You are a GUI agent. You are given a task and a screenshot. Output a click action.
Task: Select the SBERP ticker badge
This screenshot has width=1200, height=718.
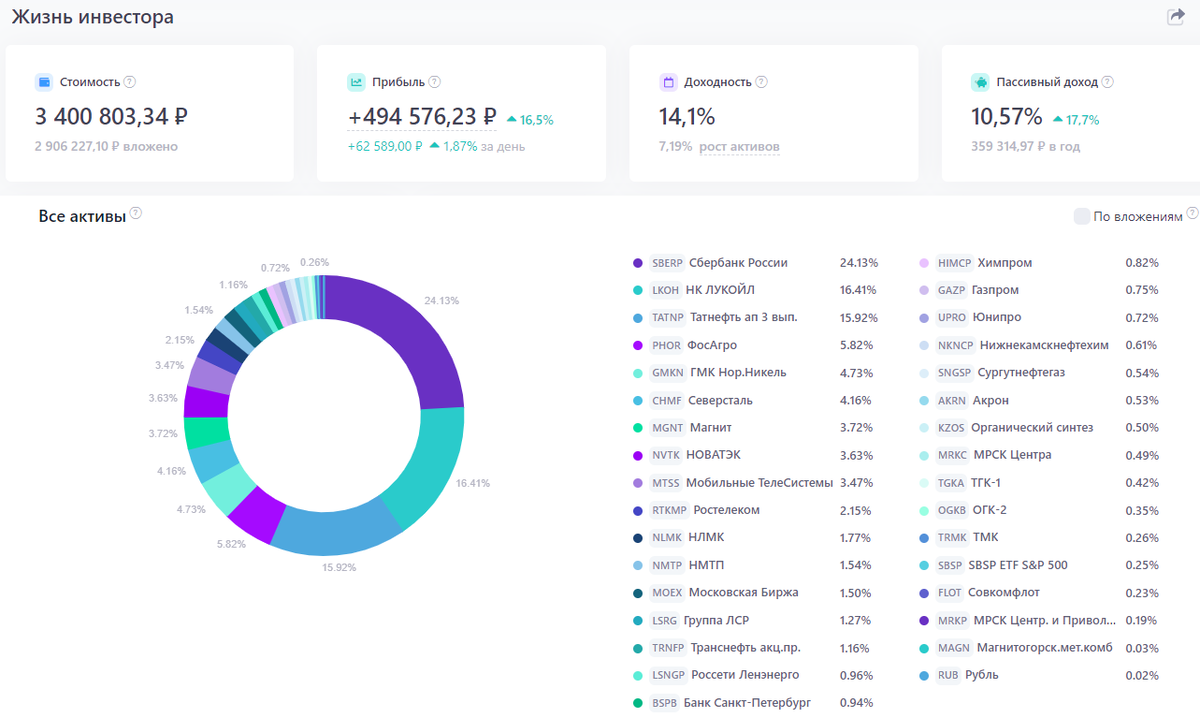pyautogui.click(x=667, y=263)
